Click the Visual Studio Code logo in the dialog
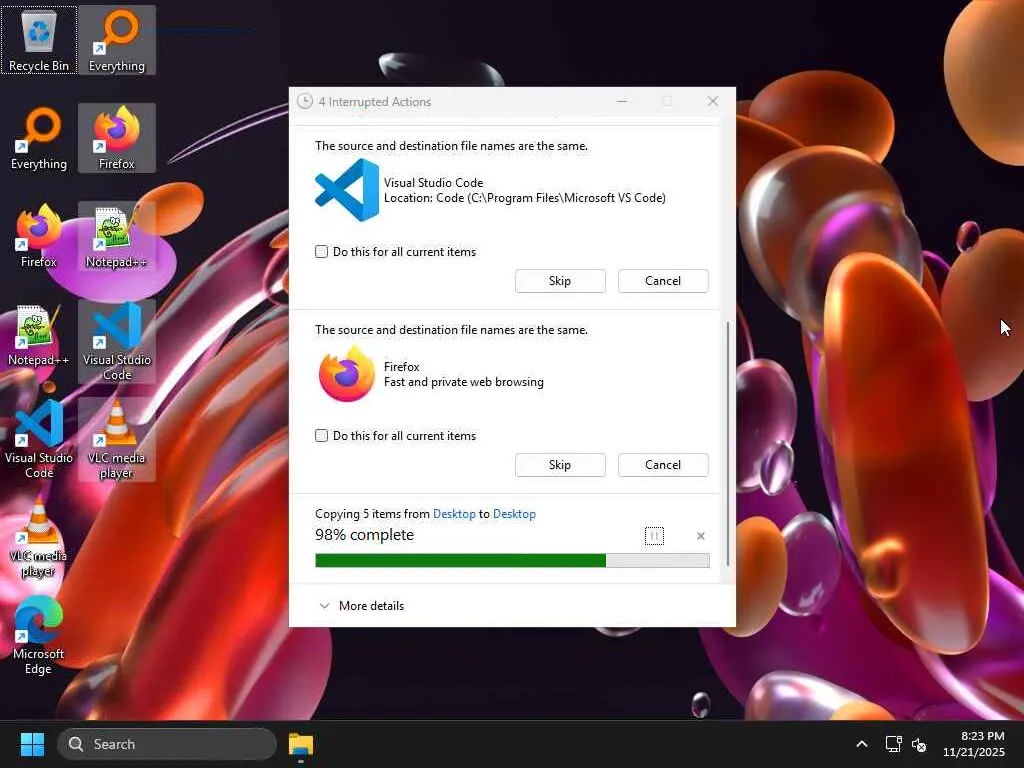Screen dimensions: 1024x768 tap(347, 190)
